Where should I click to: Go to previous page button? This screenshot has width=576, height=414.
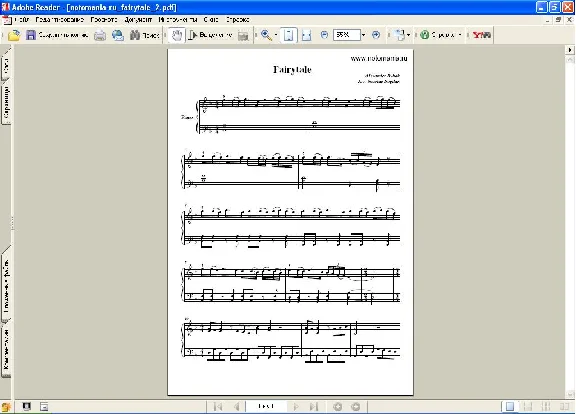click(x=237, y=406)
